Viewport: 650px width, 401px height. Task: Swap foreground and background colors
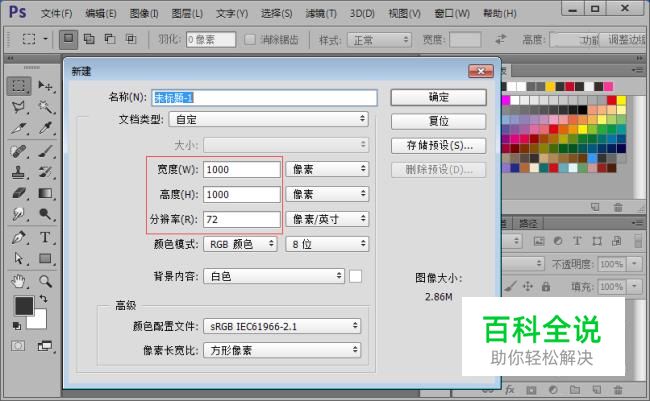pyautogui.click(x=43, y=298)
